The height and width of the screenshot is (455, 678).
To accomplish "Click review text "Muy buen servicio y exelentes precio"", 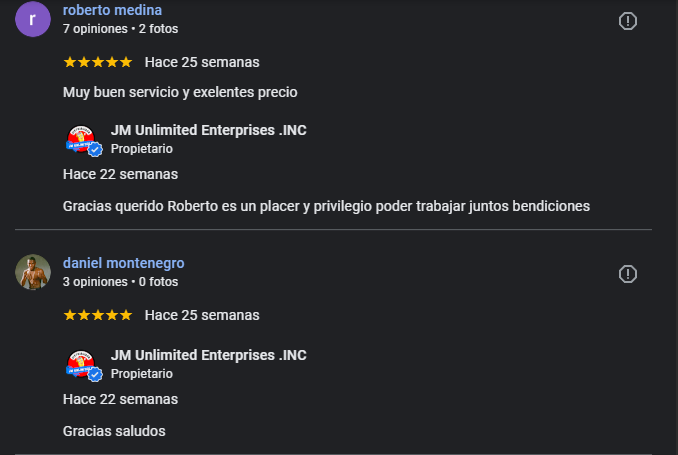I will click(x=180, y=92).
